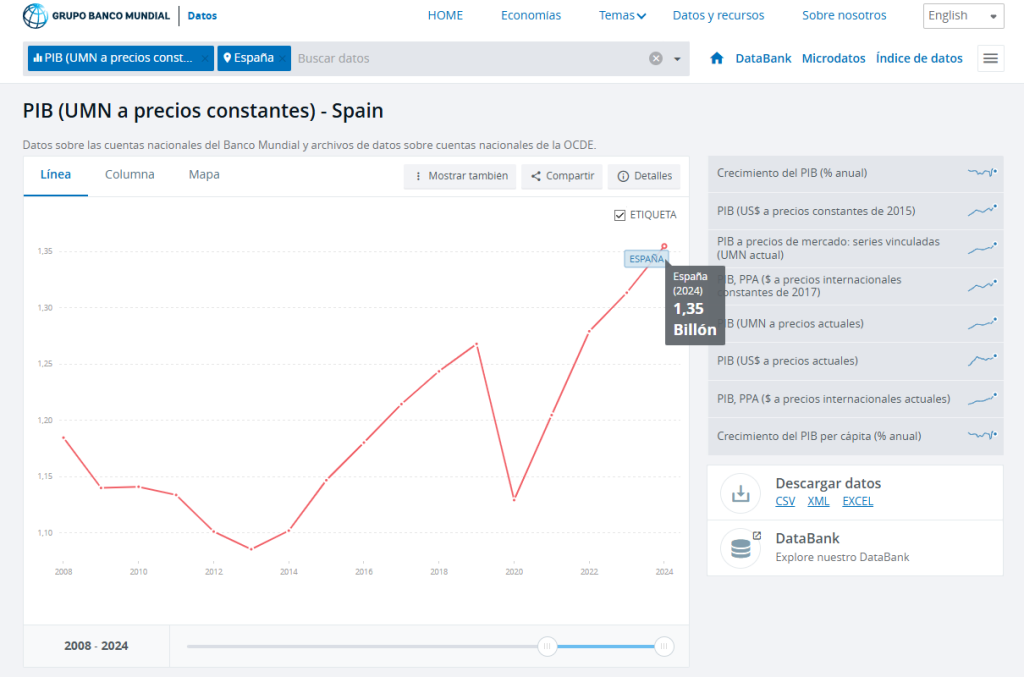Expand the search bar dropdown arrow
This screenshot has width=1024, height=677.
(677, 58)
